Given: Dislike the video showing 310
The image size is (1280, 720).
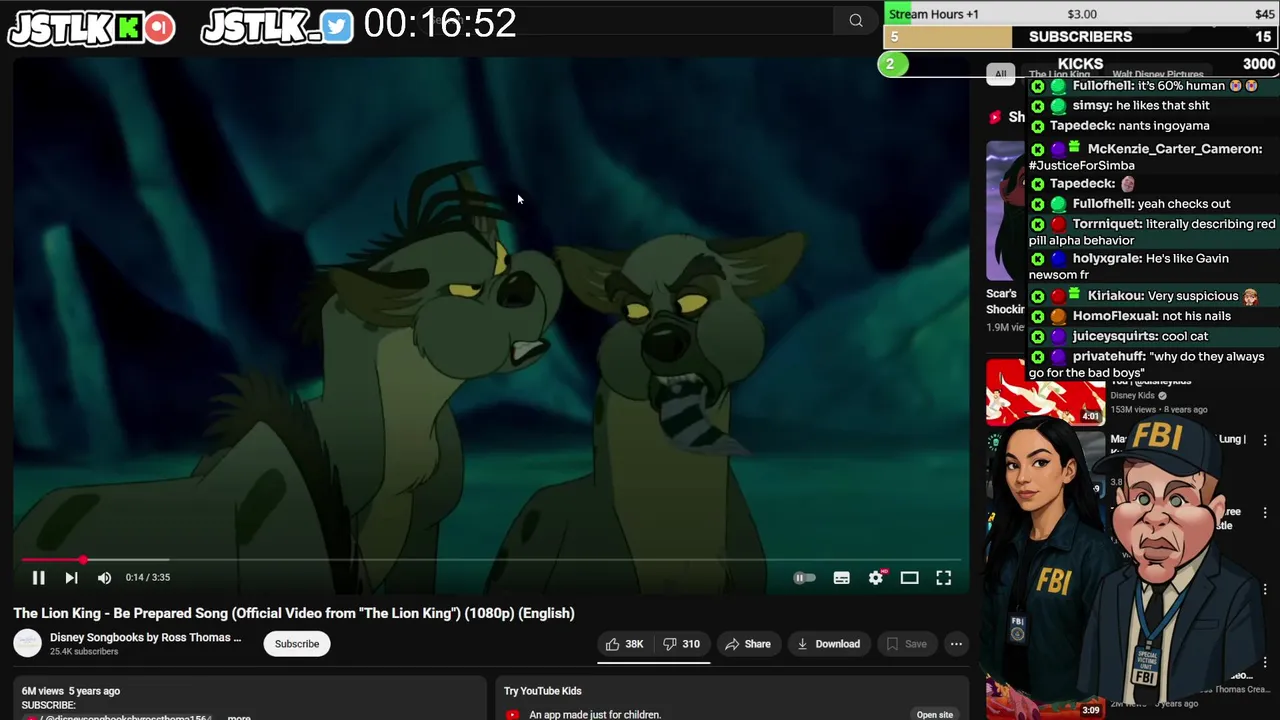Looking at the screenshot, I should pos(682,644).
